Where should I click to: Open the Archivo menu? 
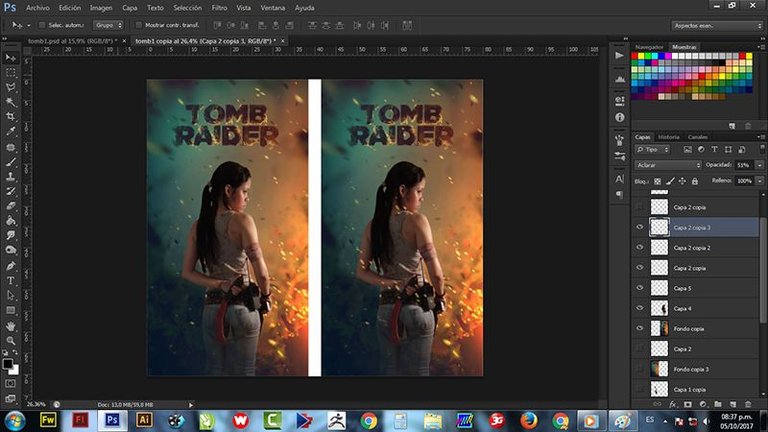pos(38,8)
